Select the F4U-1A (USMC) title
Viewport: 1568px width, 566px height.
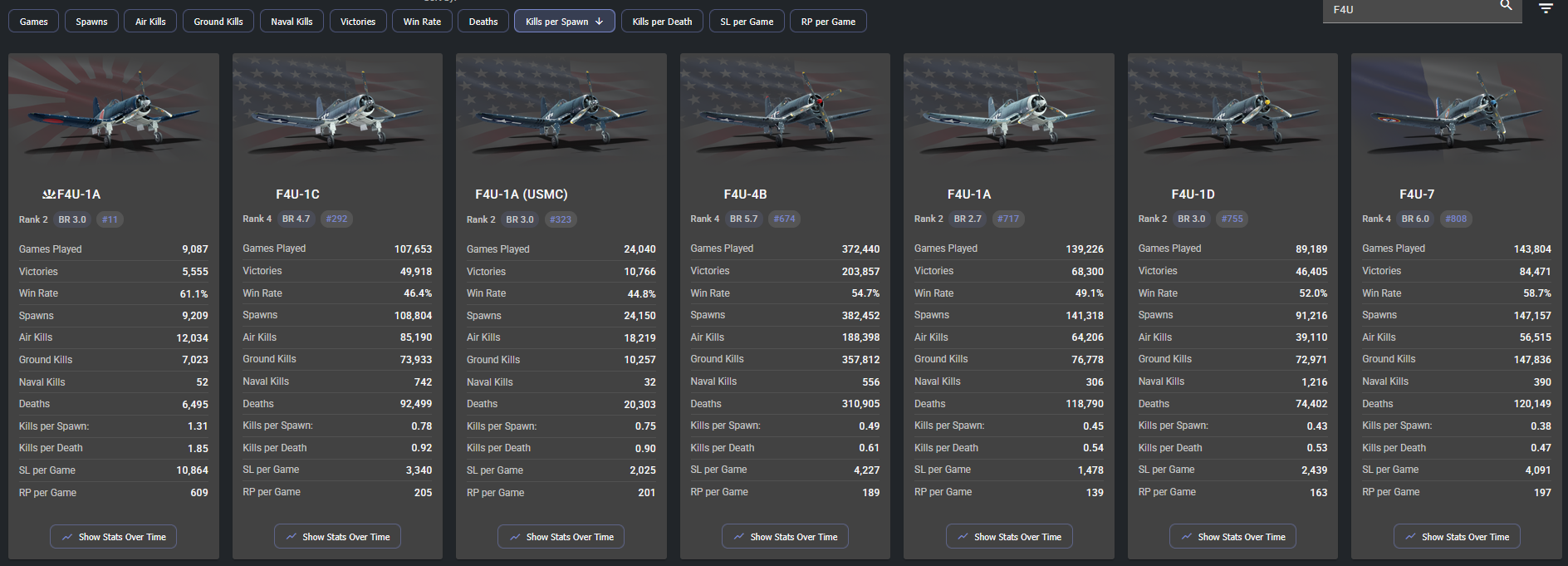(522, 194)
